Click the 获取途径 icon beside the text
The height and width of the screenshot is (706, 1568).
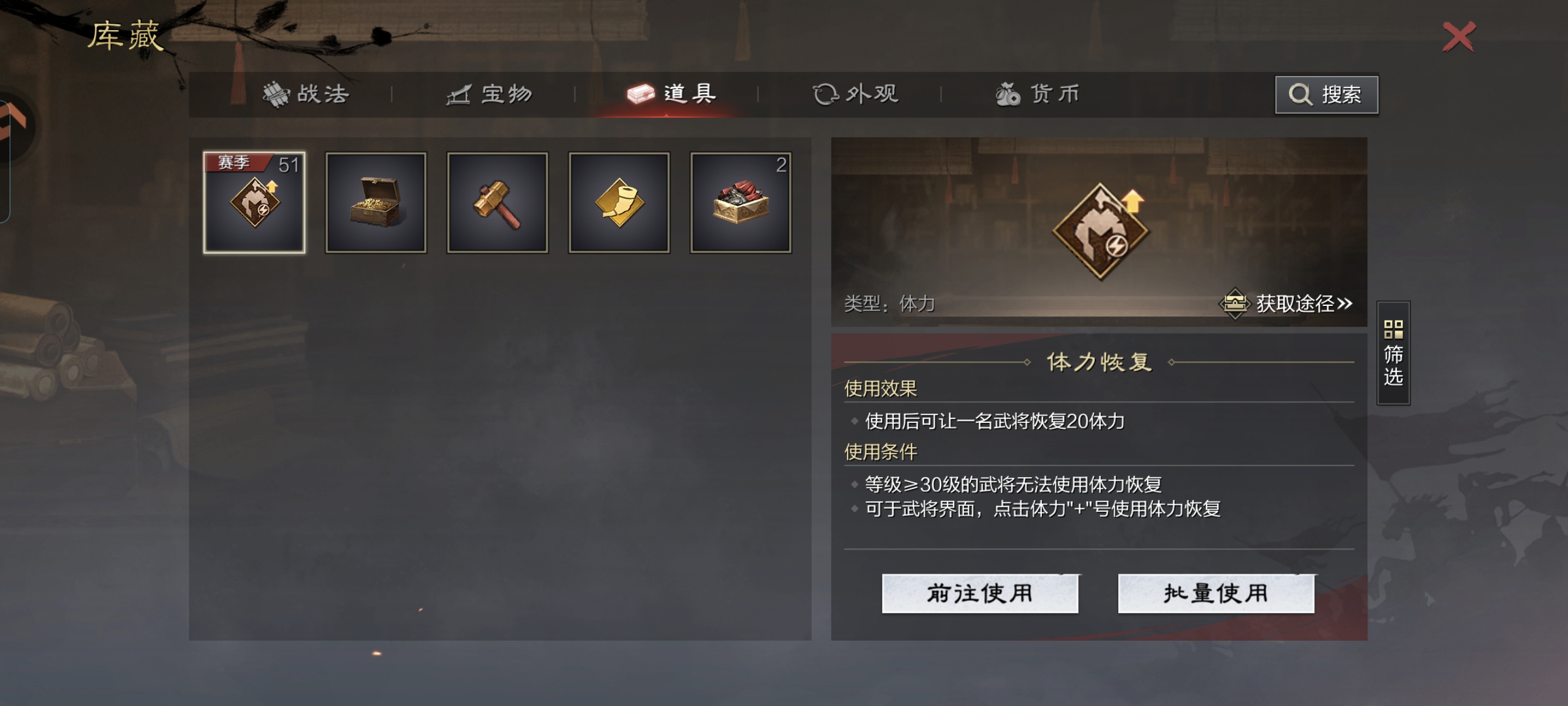click(1235, 303)
